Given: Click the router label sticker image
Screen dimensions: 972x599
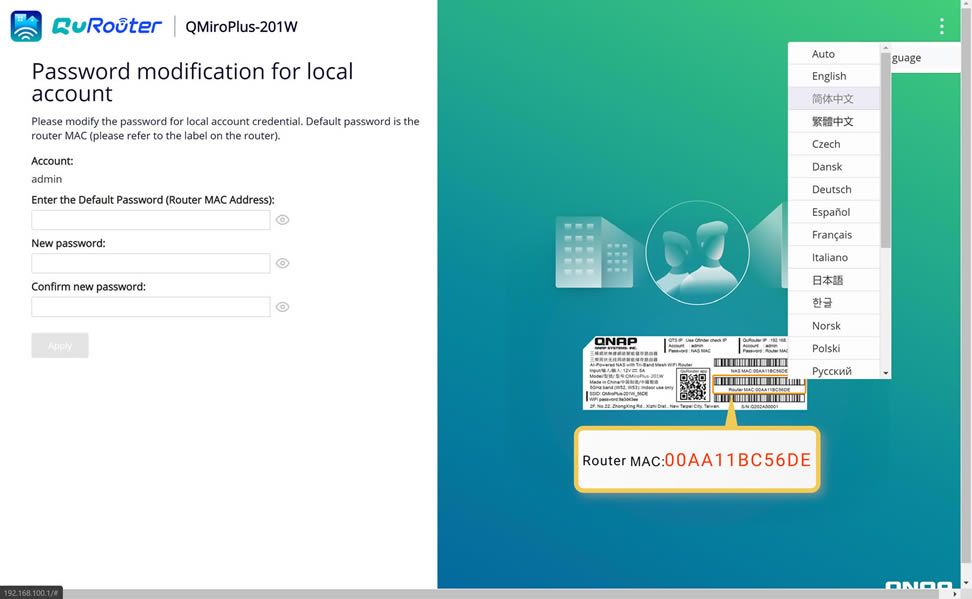Looking at the screenshot, I should click(694, 373).
